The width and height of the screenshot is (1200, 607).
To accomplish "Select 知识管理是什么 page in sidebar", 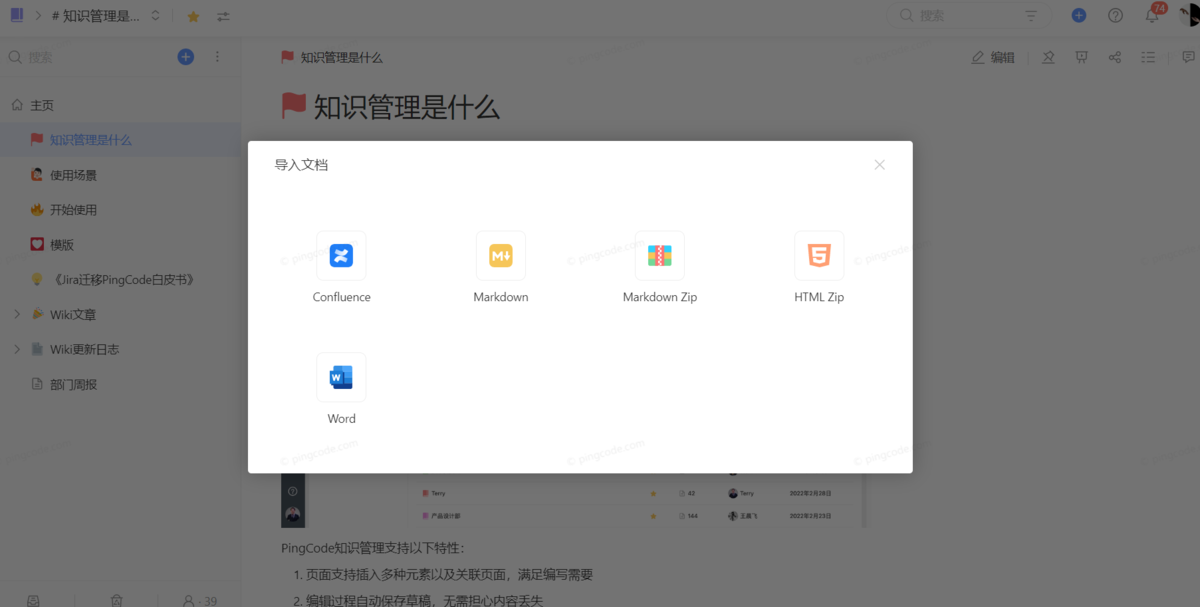I will point(120,140).
